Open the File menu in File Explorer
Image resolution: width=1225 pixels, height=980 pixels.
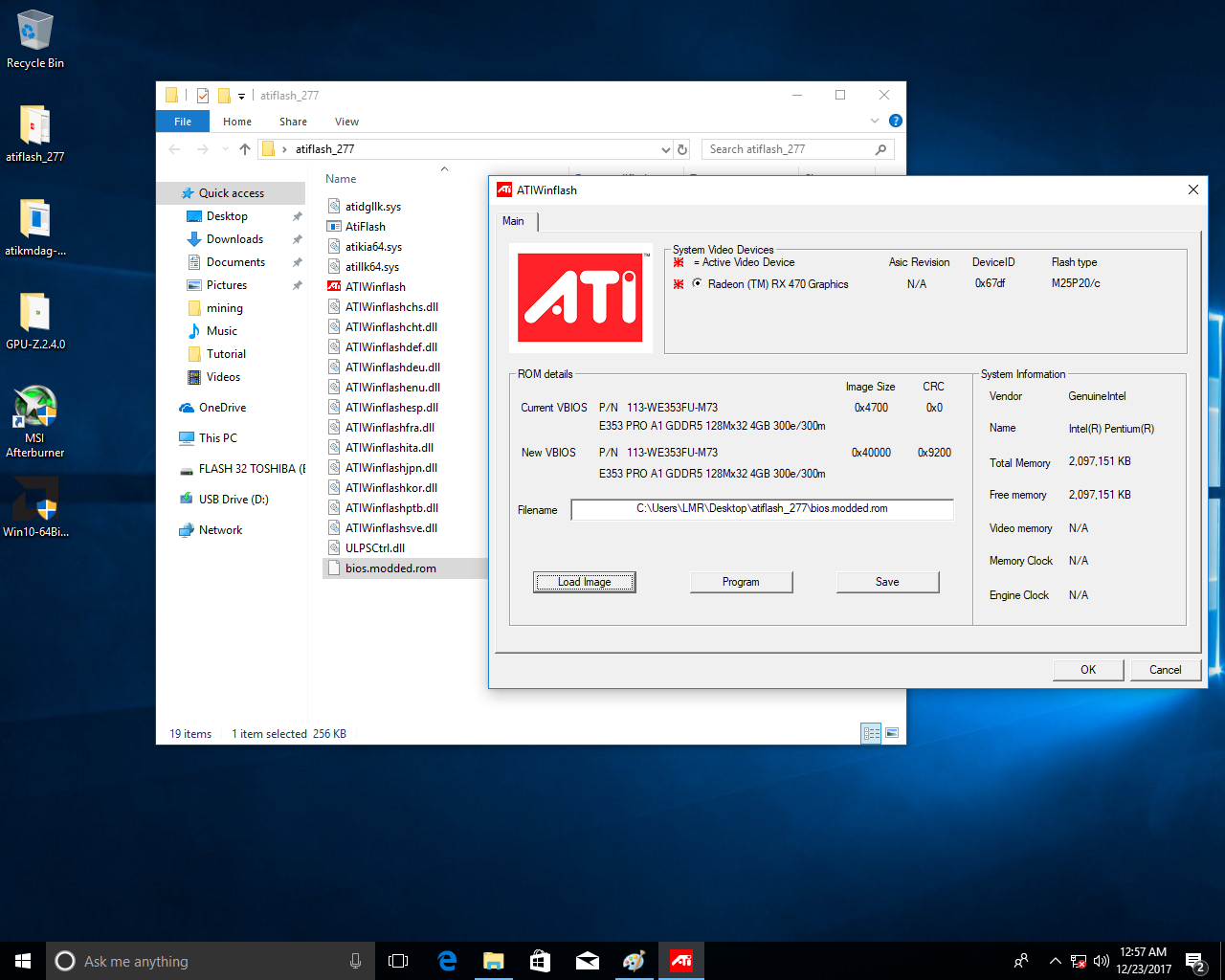tap(183, 122)
